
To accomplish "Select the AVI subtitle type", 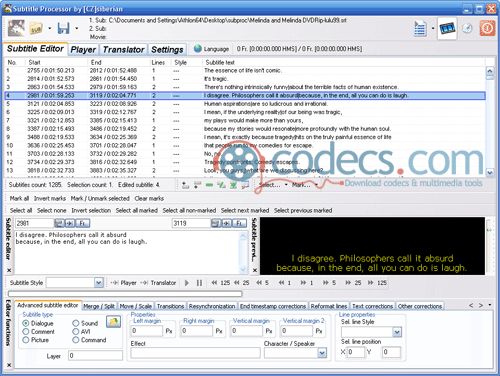I will pos(81,332).
